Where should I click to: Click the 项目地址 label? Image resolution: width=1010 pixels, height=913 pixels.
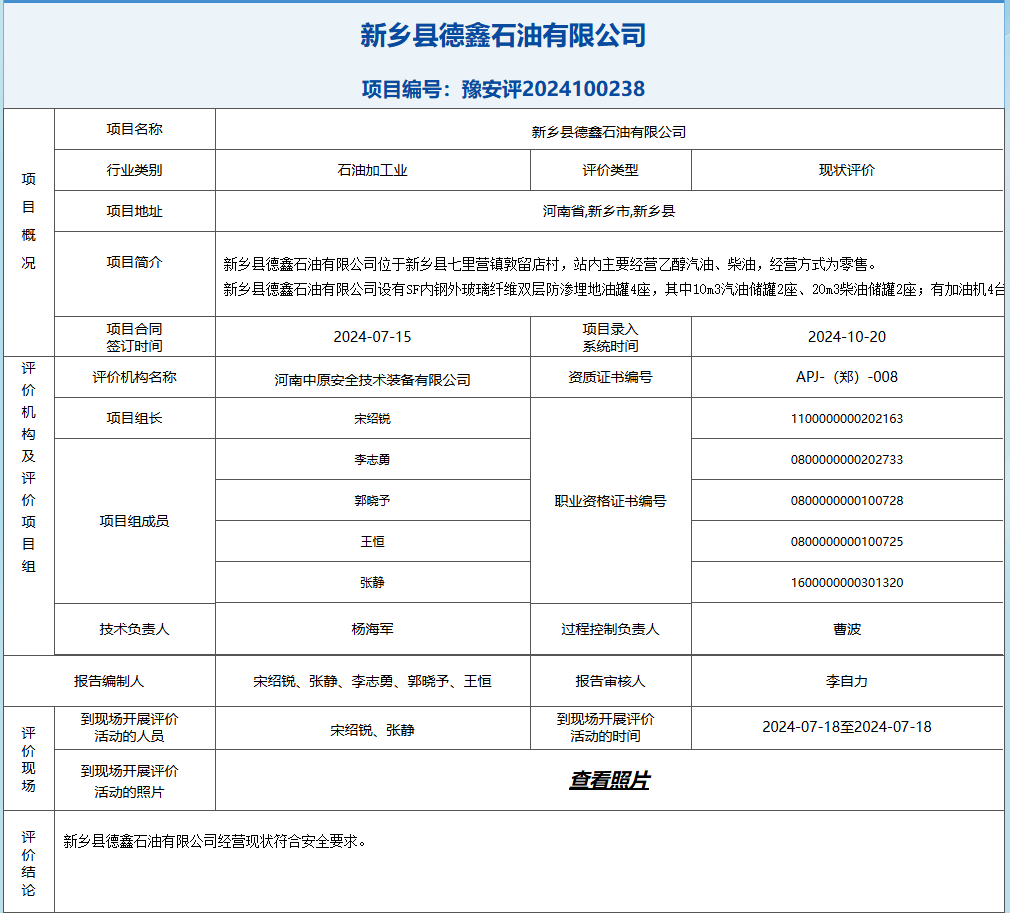point(135,211)
